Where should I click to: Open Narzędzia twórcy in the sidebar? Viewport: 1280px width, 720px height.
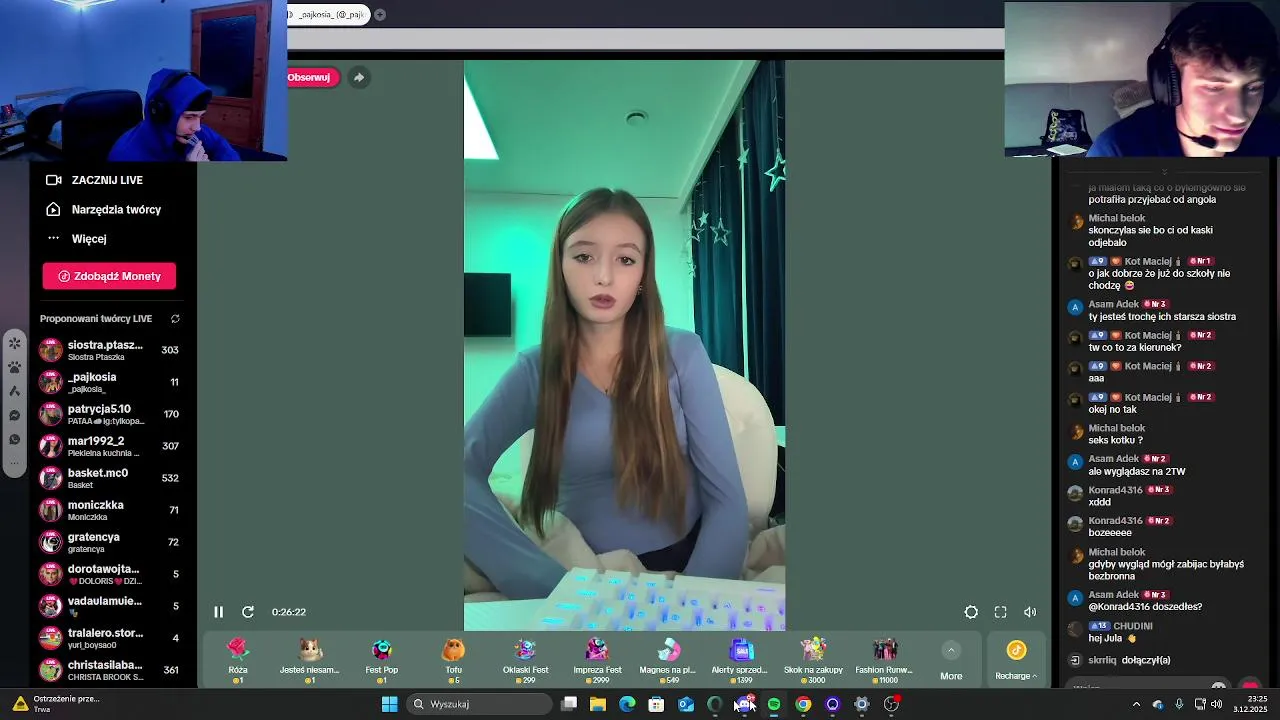click(x=116, y=210)
